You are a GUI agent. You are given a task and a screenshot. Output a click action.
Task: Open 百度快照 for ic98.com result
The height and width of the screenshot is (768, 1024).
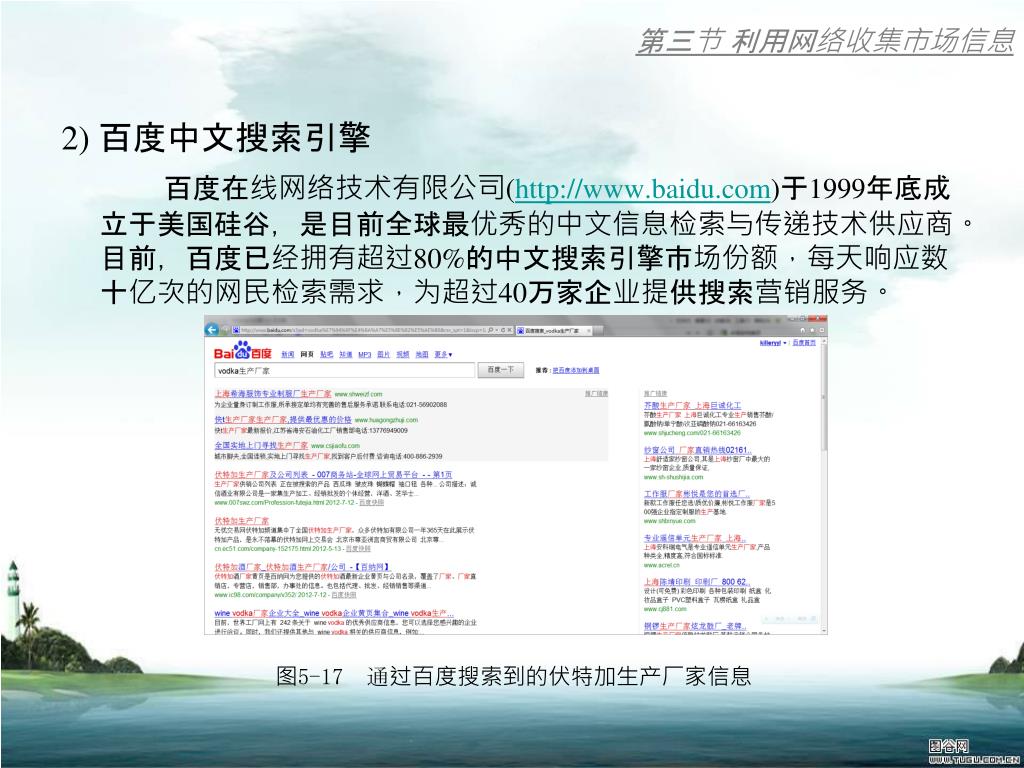point(344,595)
